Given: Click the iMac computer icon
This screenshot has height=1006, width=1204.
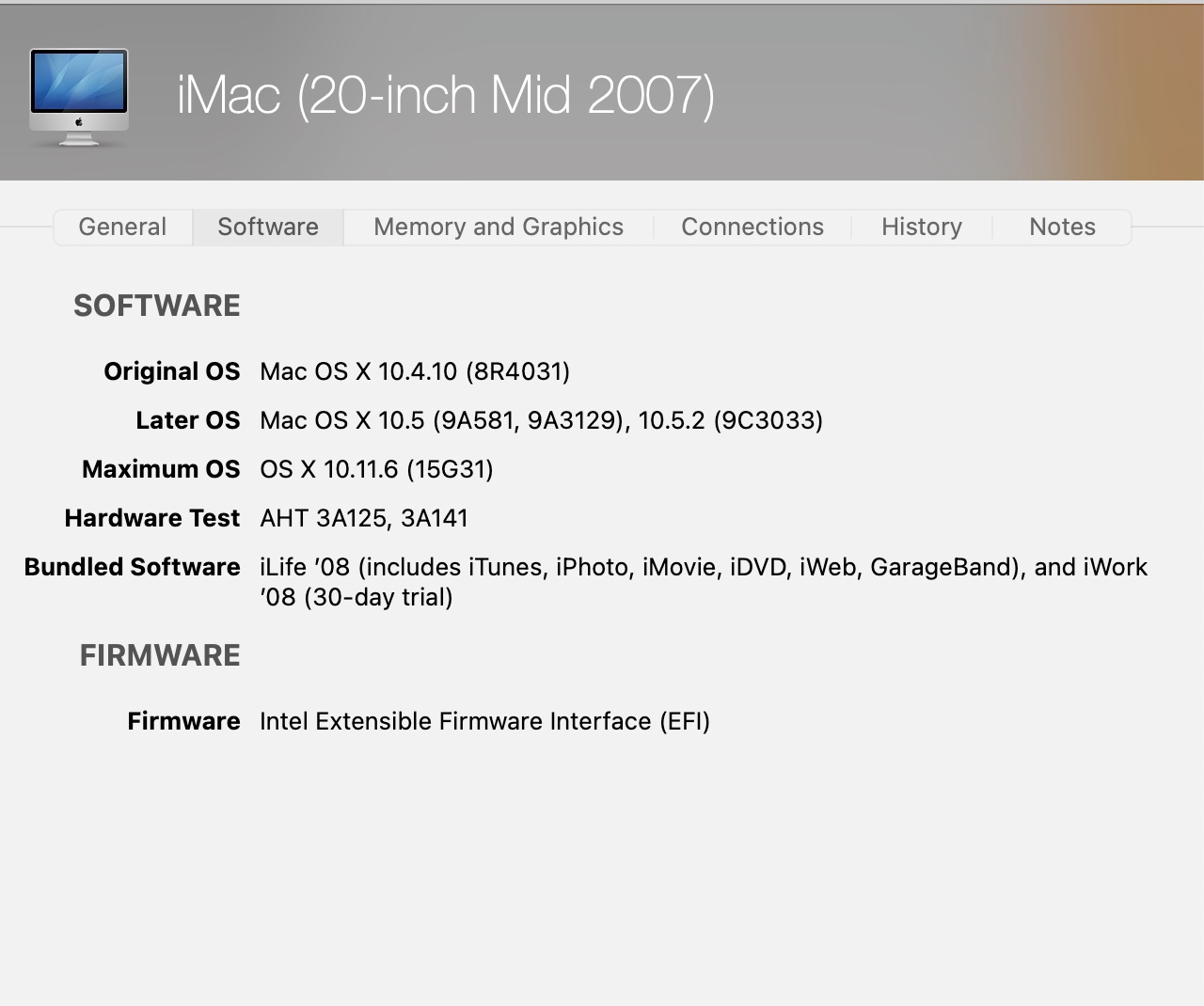Looking at the screenshot, I should (x=79, y=98).
